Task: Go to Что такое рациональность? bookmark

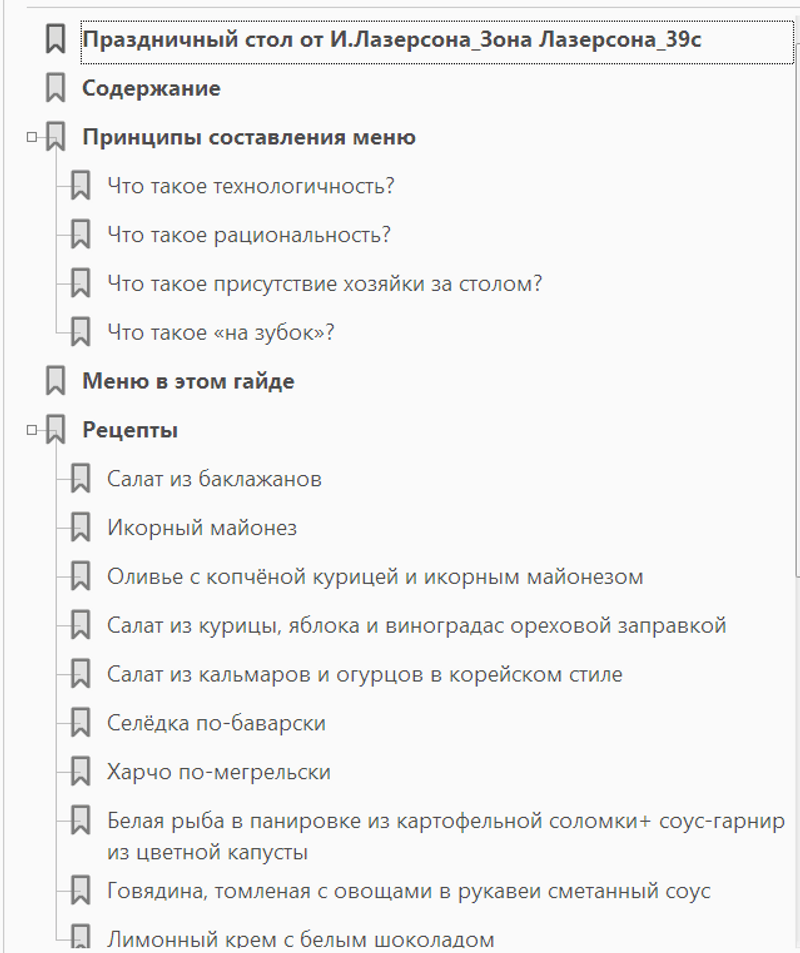Action: [248, 235]
